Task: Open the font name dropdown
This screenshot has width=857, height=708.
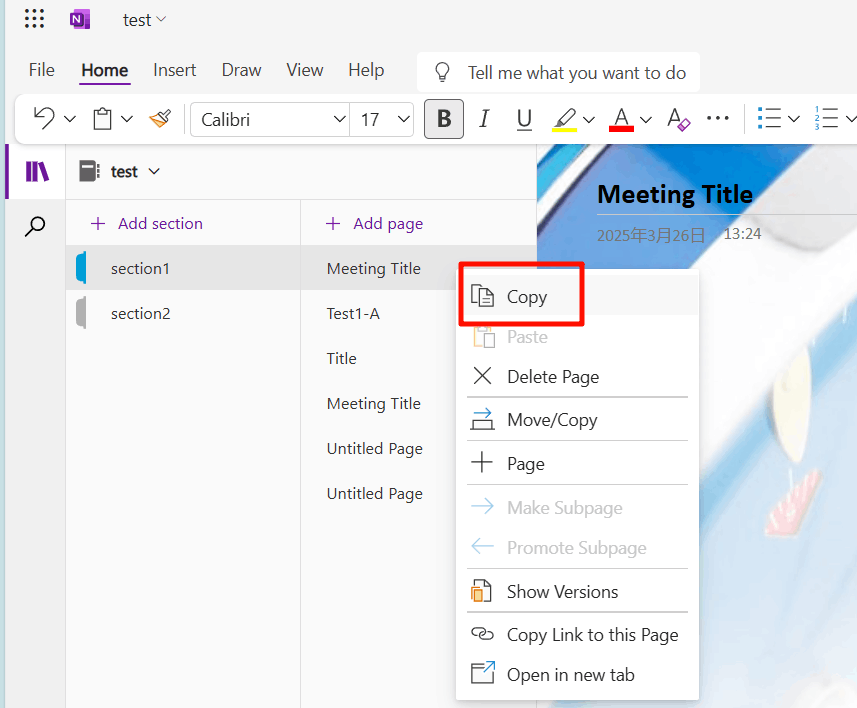Action: coord(337,119)
